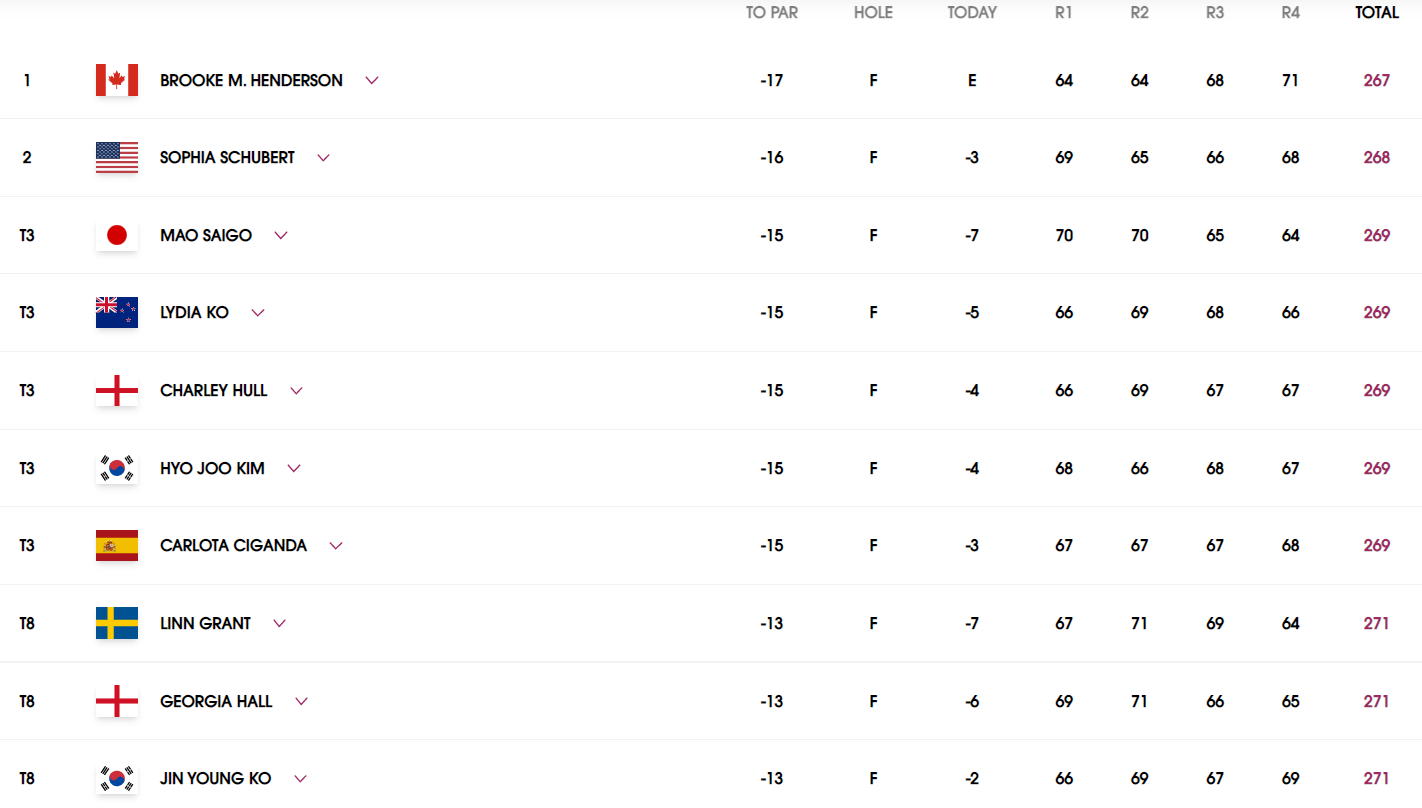This screenshot has width=1422, height=808.
Task: Sort by the TOTAL column header
Action: pos(1376,13)
